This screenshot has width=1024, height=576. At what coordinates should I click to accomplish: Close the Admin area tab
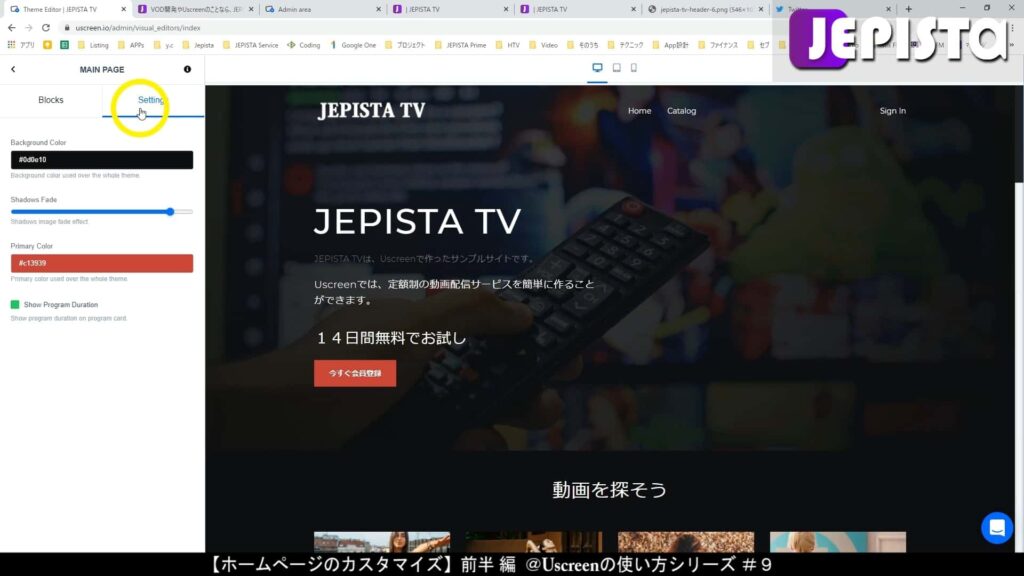point(378,9)
